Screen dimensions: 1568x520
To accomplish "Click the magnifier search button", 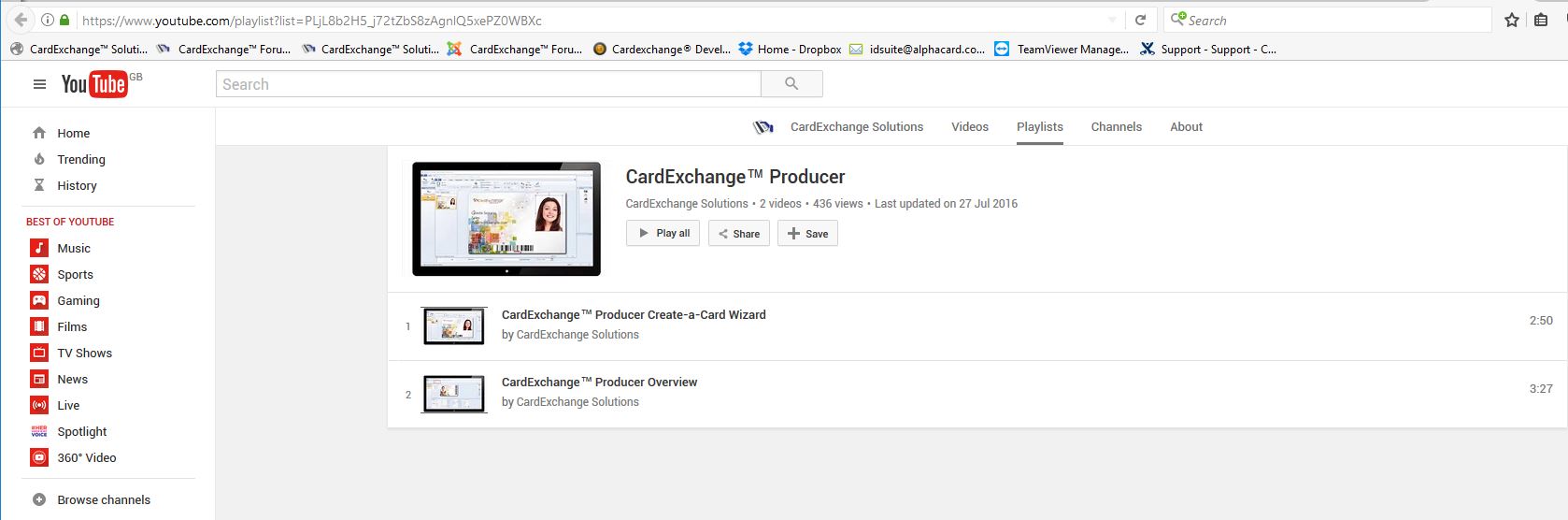I will tap(791, 84).
